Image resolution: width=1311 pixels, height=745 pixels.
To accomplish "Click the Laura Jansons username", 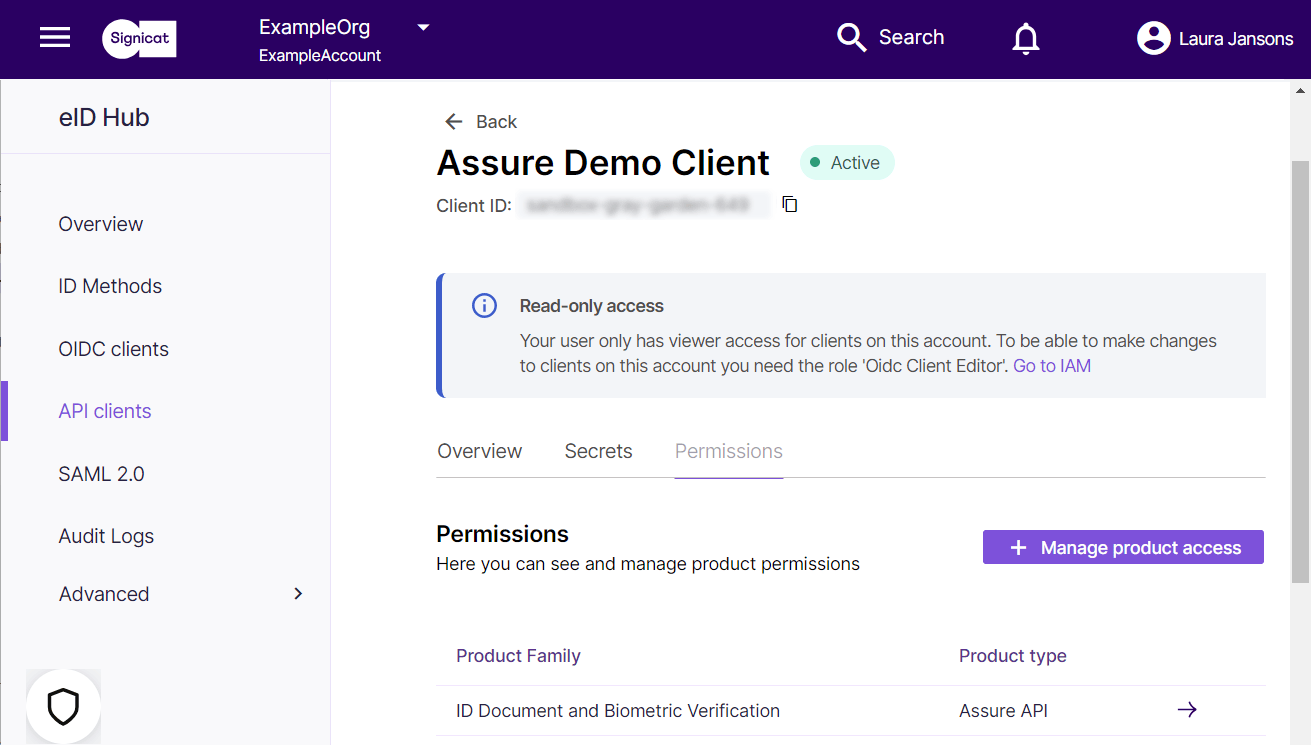I will [x=1236, y=39].
